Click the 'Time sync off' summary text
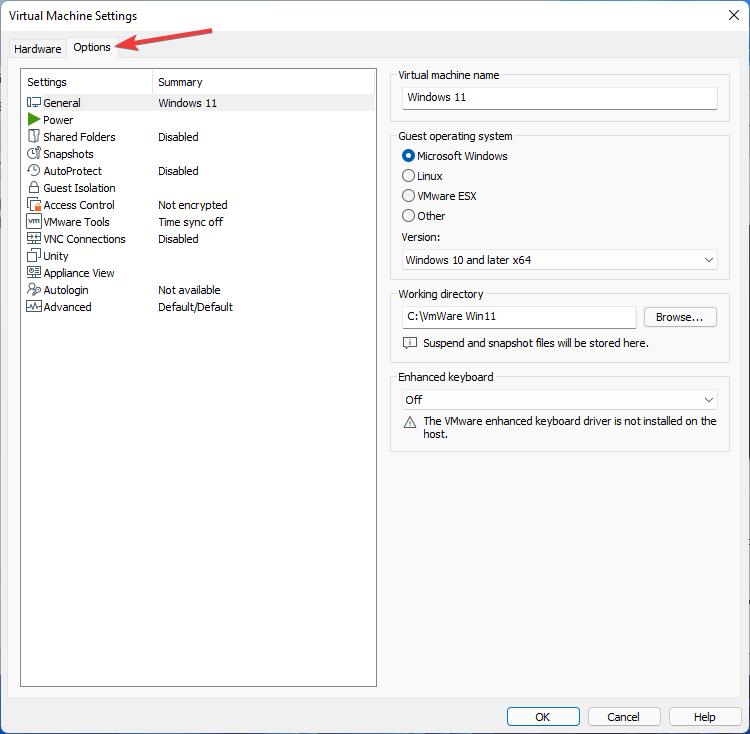This screenshot has height=734, width=750. coord(190,222)
